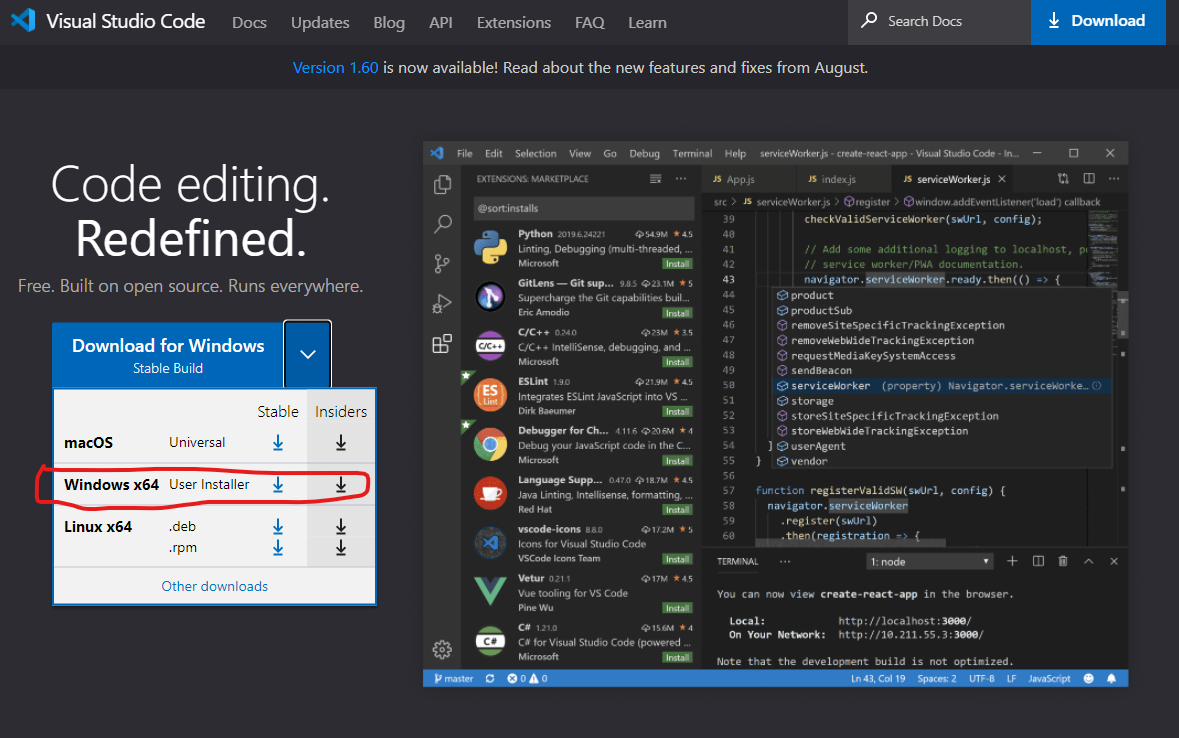Open the terminal selector '1: node' dropdown

tap(929, 562)
